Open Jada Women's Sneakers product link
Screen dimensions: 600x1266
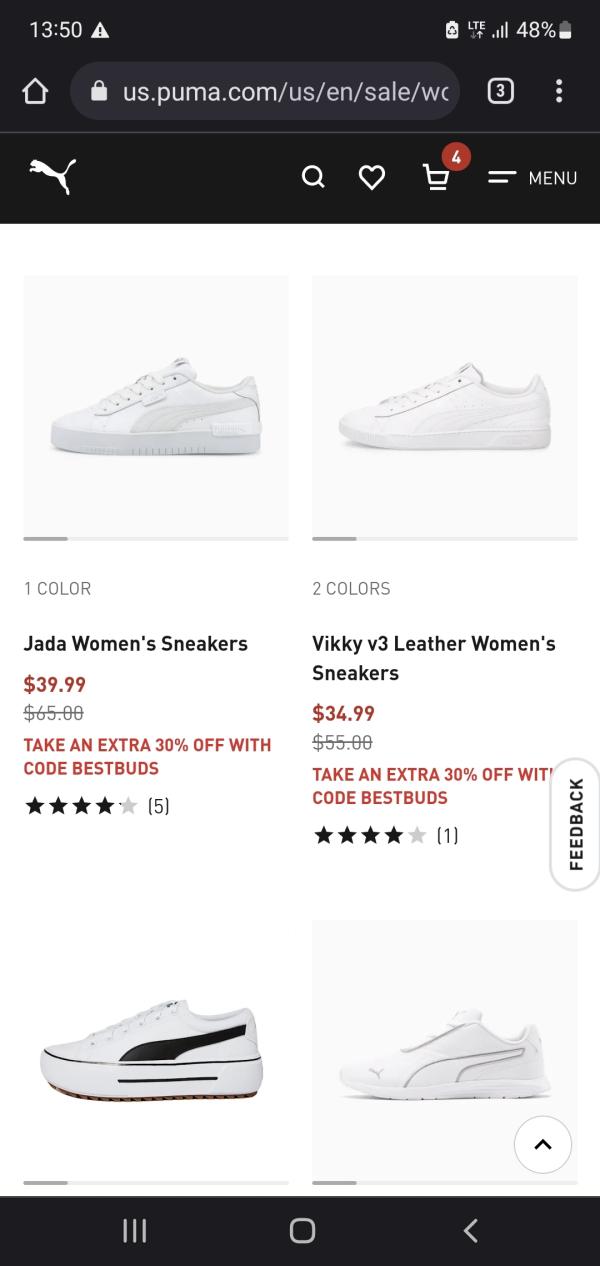click(136, 644)
